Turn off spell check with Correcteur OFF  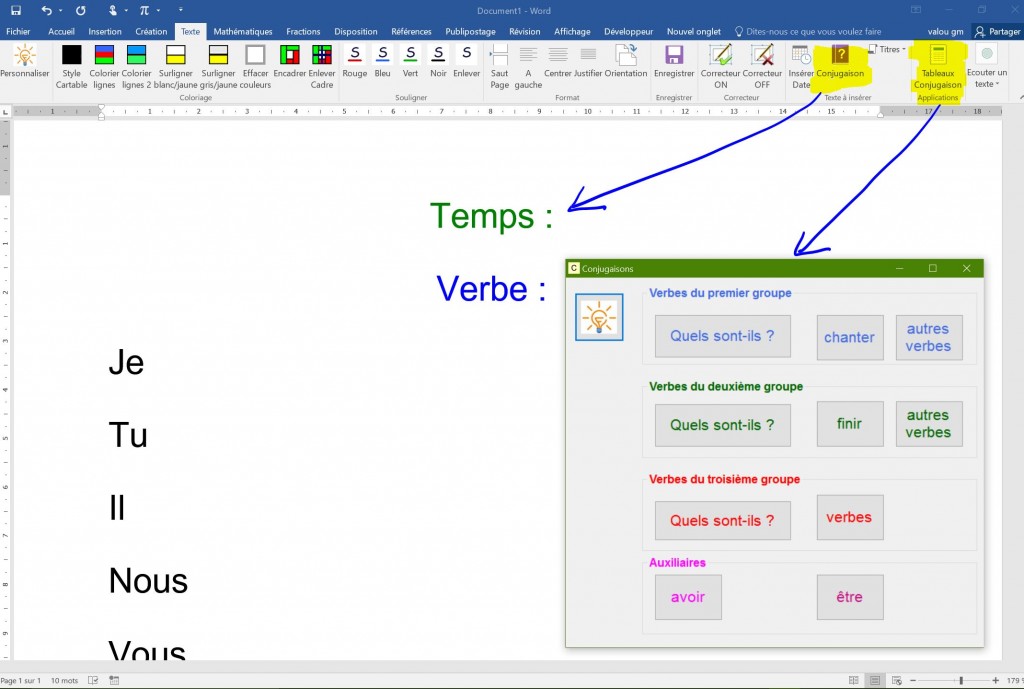762,55
